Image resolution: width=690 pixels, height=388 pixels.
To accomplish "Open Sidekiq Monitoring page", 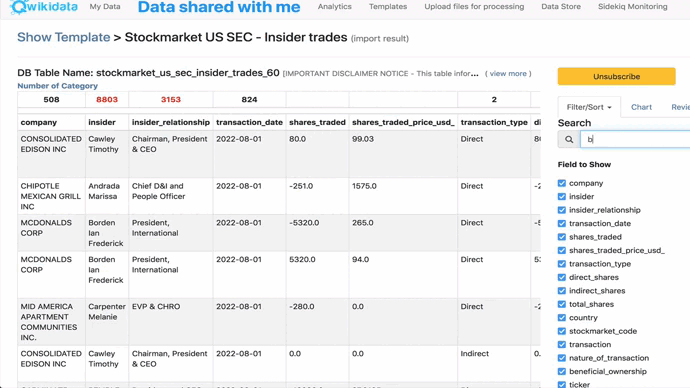I will 632,7.
